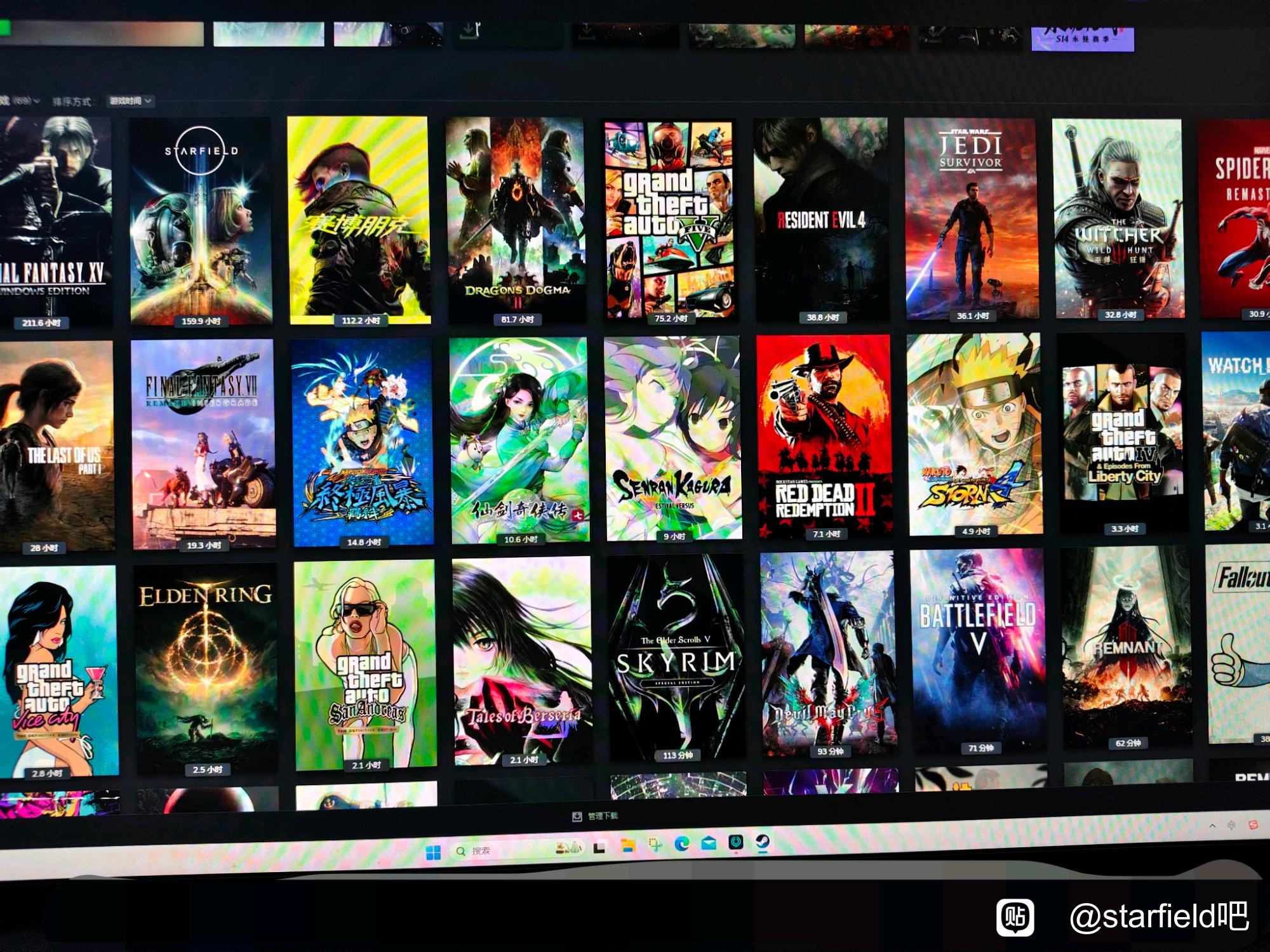Click the 管理下载 manage downloads link
This screenshot has height=952, width=1270.
603,816
